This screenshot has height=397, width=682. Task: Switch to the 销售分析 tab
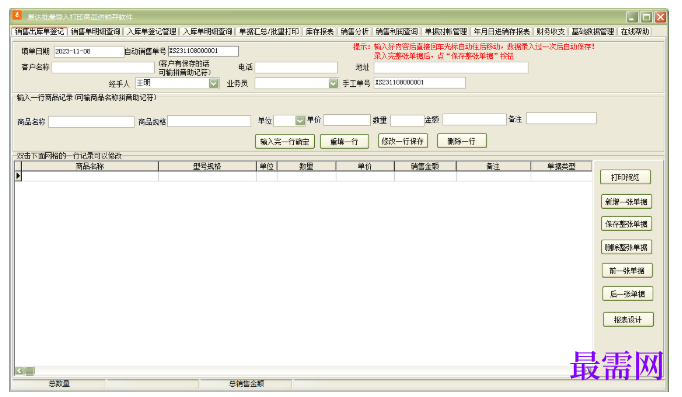[354, 31]
